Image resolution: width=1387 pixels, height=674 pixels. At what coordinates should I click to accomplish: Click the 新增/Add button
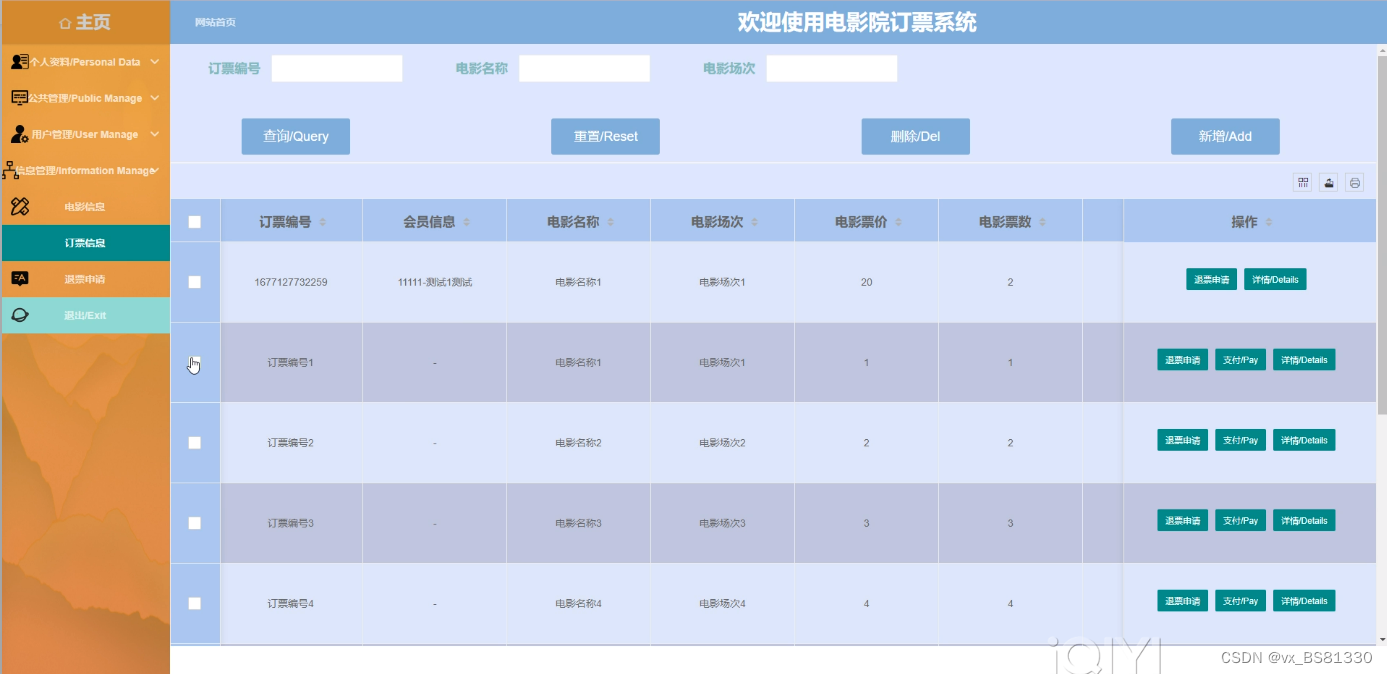pos(1225,136)
